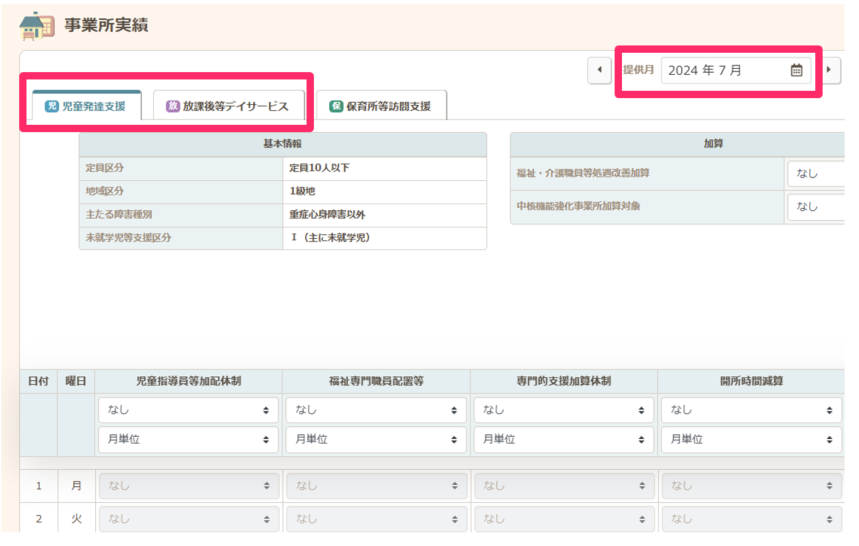Click the green 保 badge icon
The height and width of the screenshot is (546, 859).
[336, 105]
